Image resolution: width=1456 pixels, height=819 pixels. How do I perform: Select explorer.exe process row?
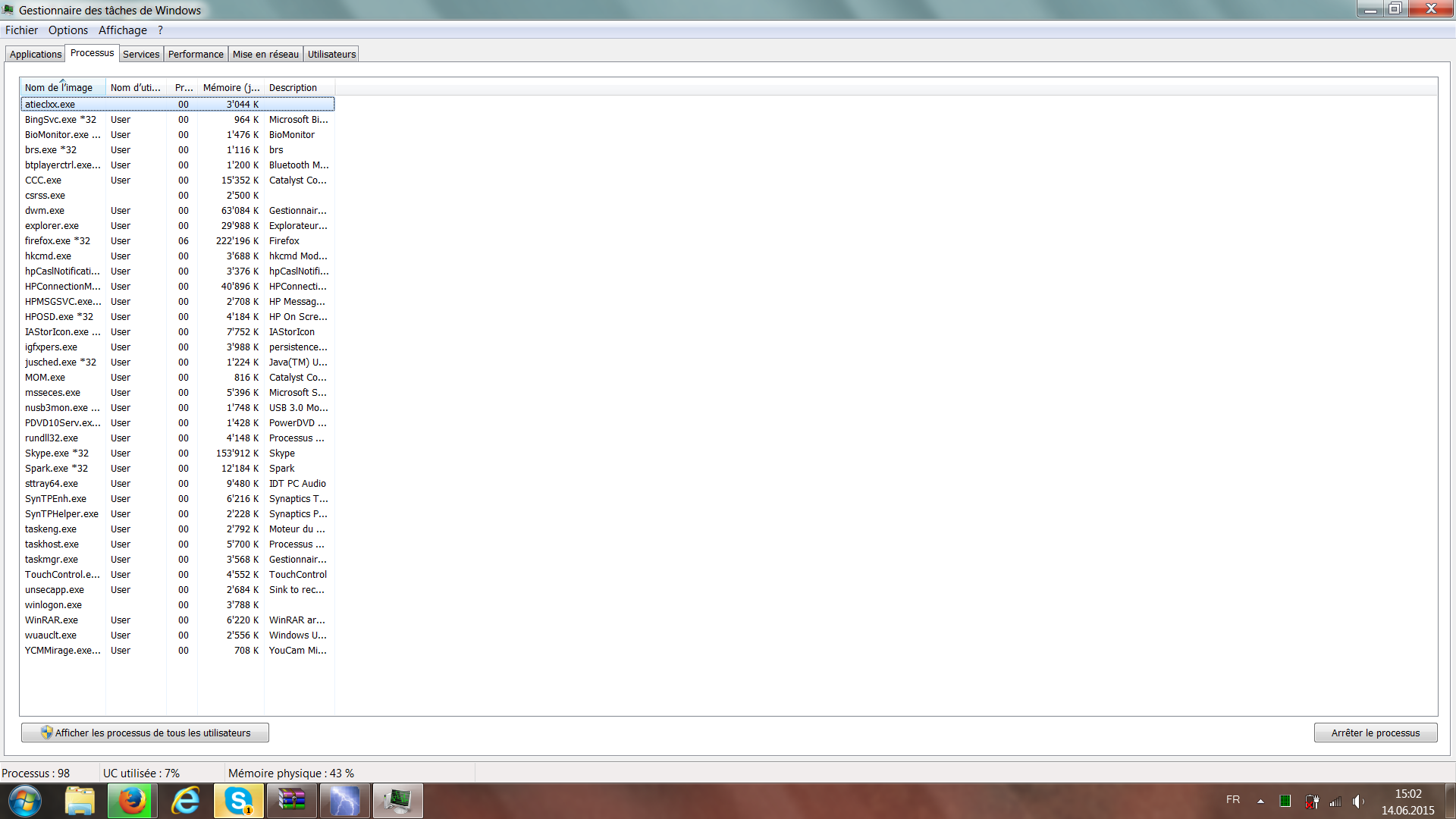click(x=177, y=225)
